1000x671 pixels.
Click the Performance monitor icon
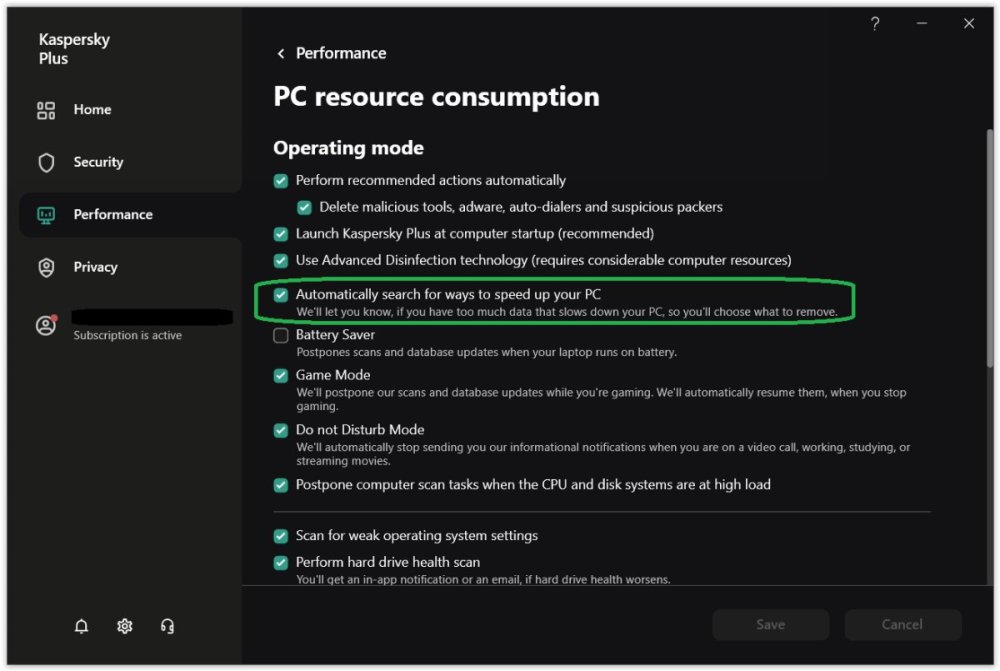tap(46, 215)
